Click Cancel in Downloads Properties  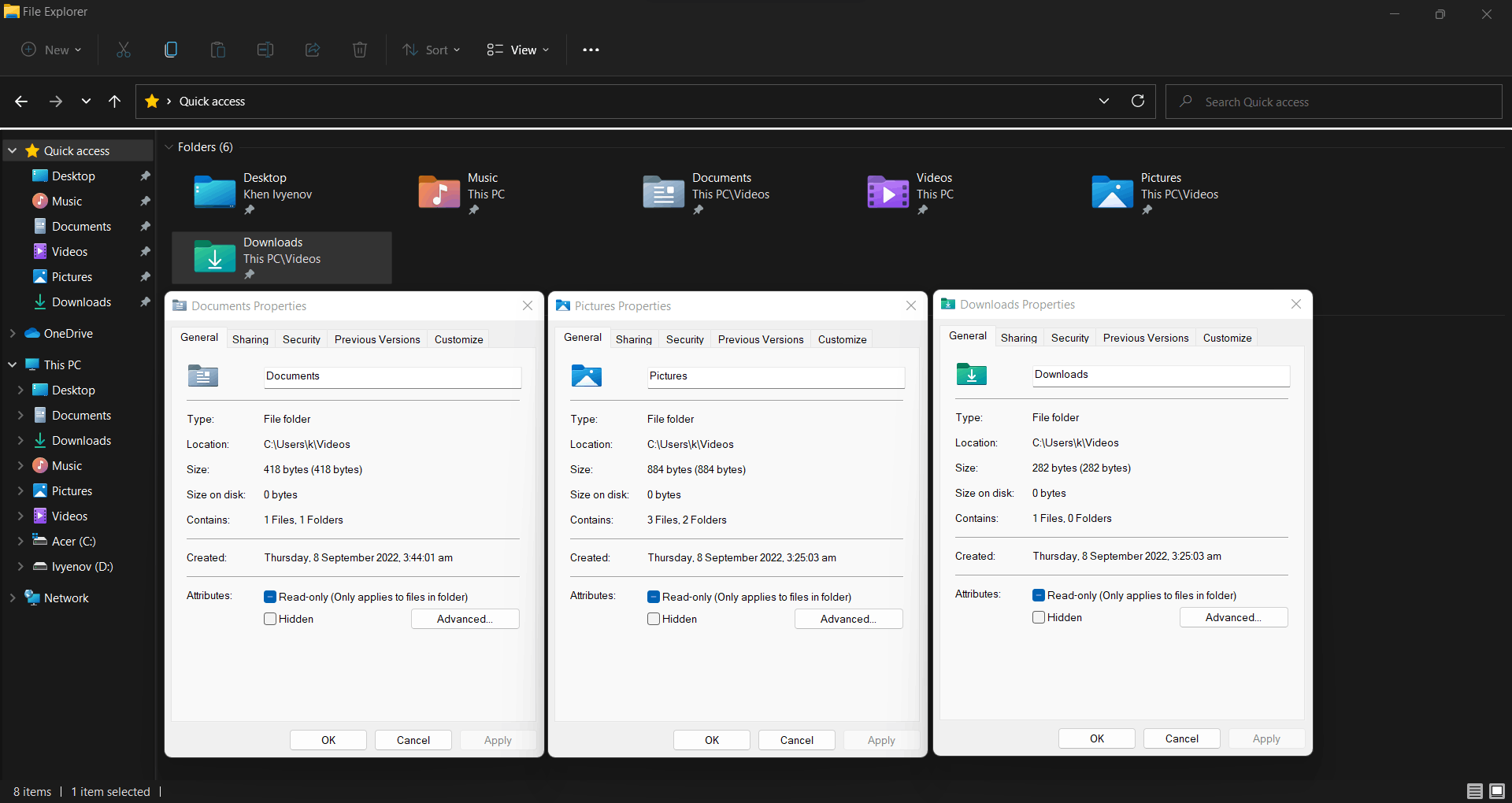click(1182, 738)
